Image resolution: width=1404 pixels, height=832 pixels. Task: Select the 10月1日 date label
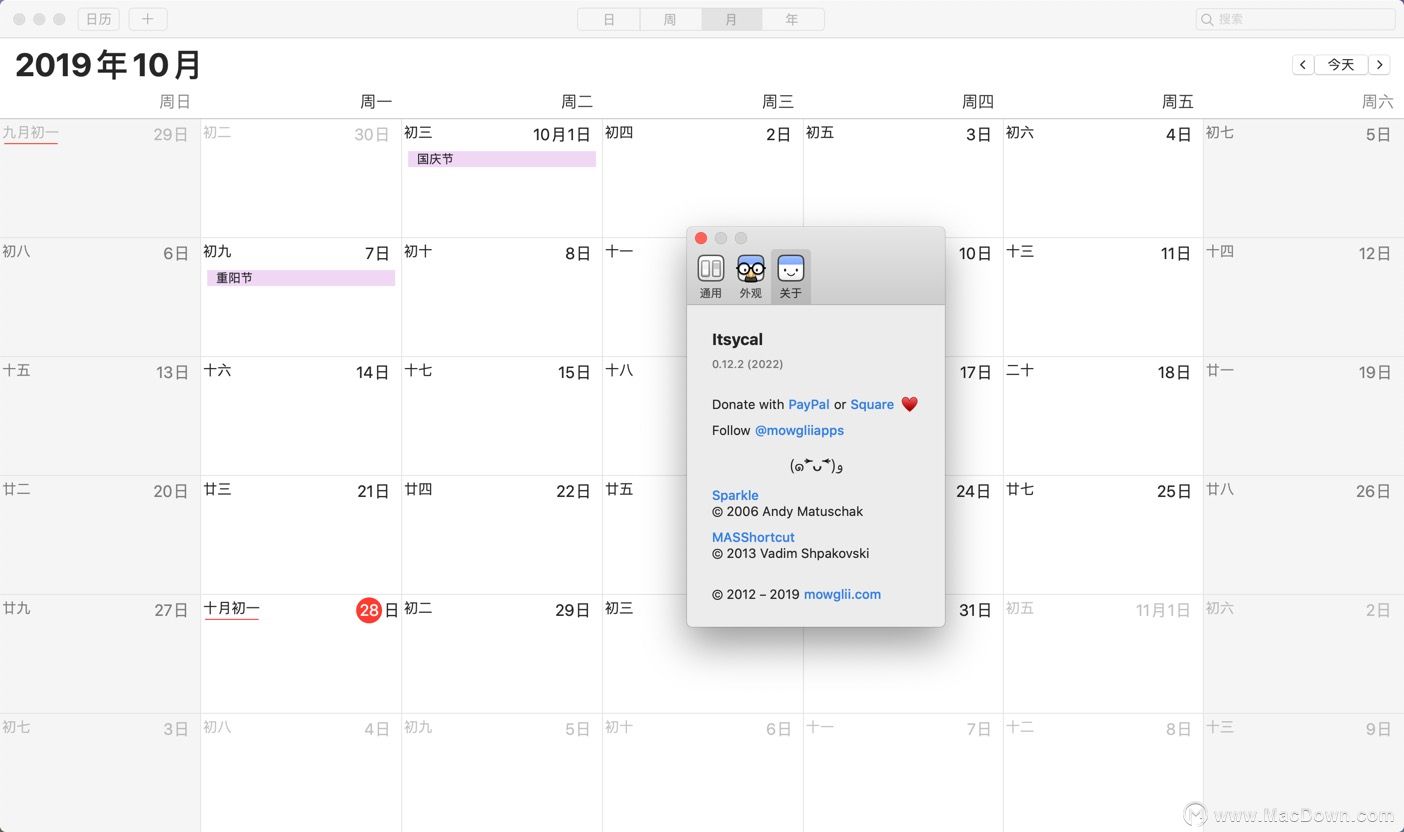562,134
